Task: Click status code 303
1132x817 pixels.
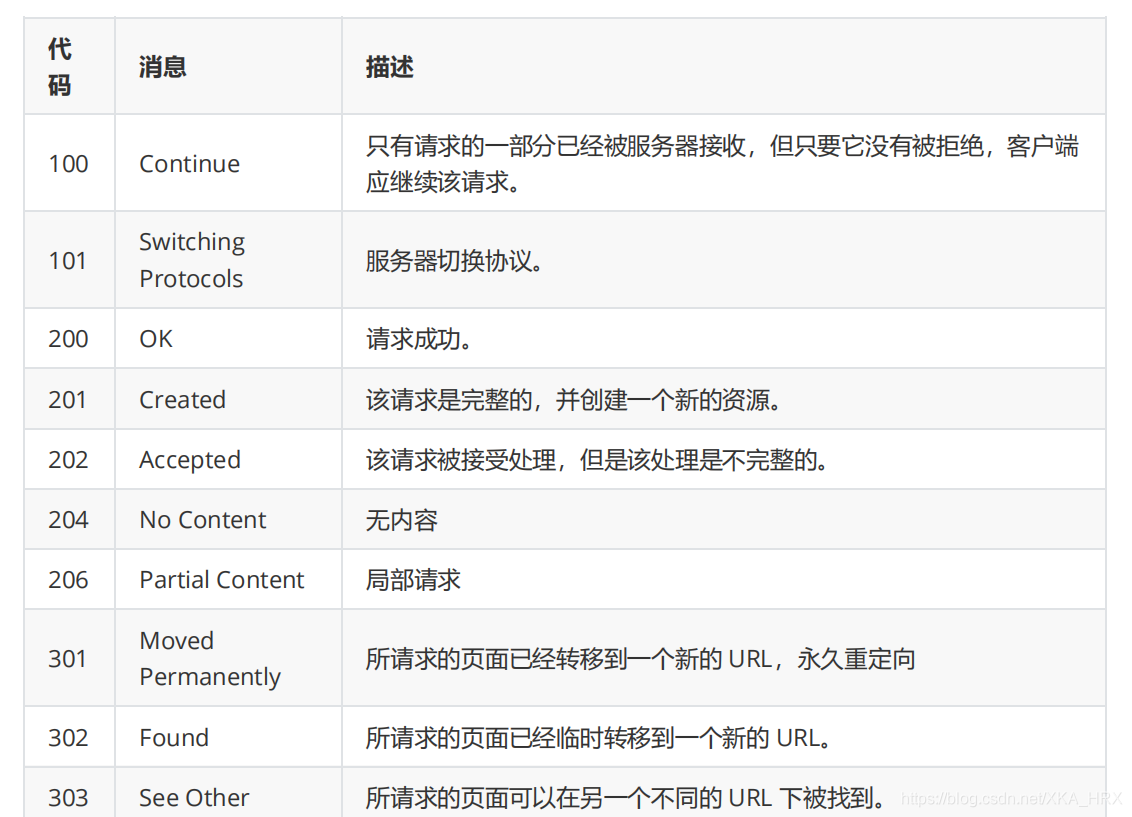Action: (x=68, y=797)
